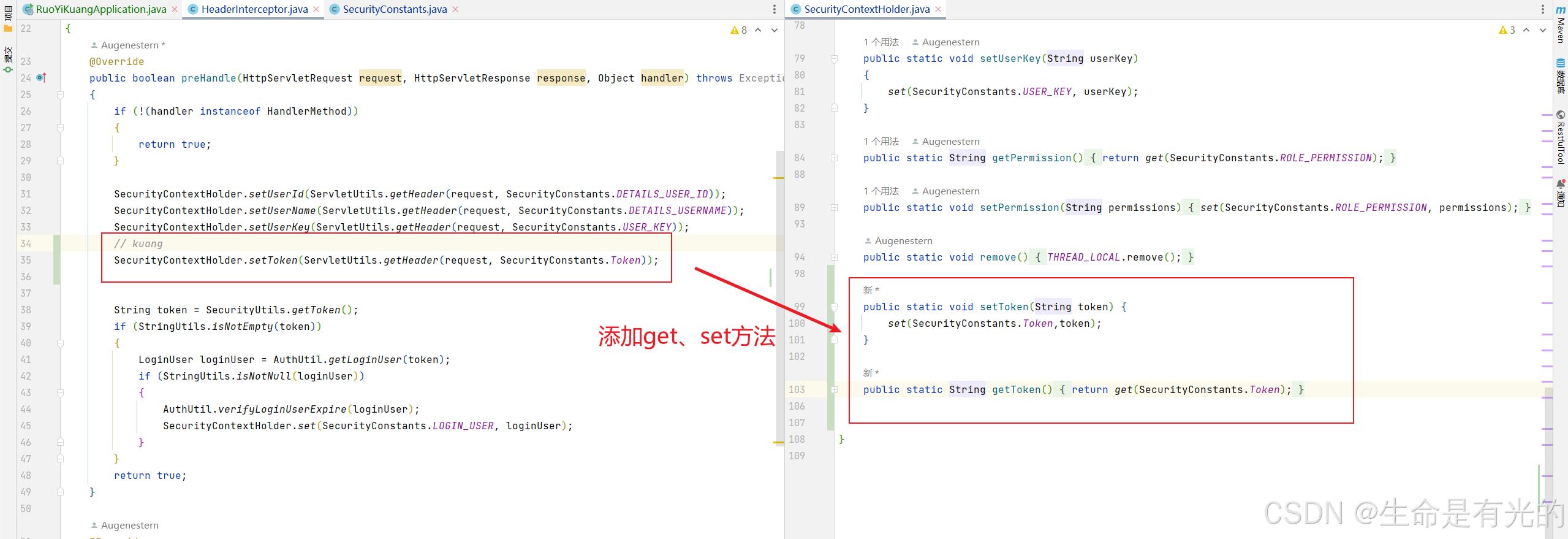The image size is (1568, 539).
Task: Open the 通知 notifications bell panel
Action: [x=1561, y=193]
